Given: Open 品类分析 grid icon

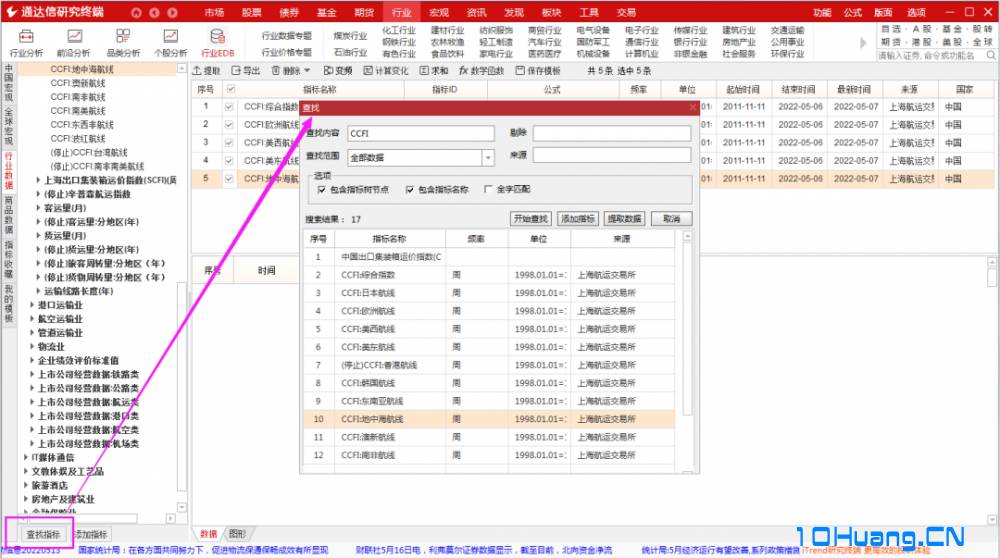Looking at the screenshot, I should point(122,43).
